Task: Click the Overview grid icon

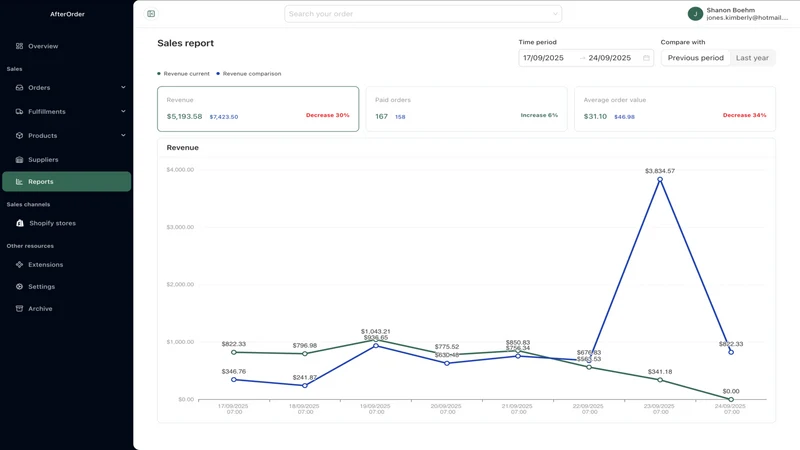Action: (x=19, y=46)
